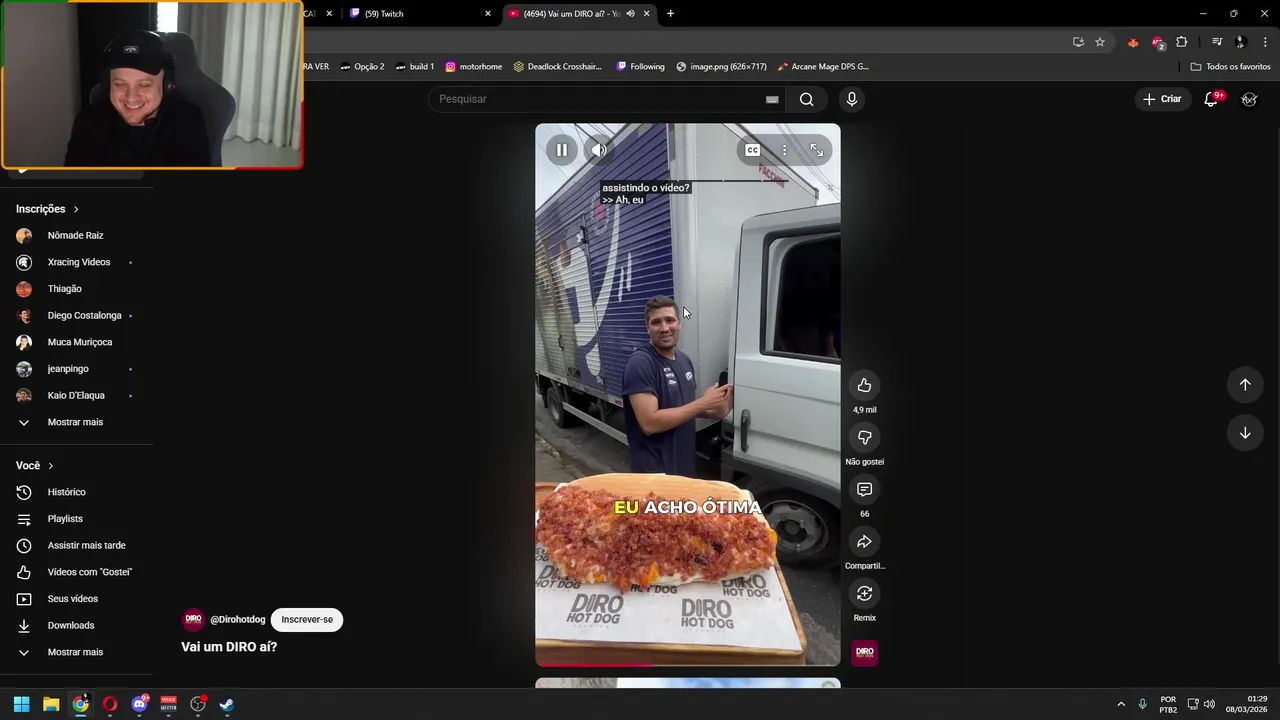Open the YouTube account avatar menu
This screenshot has width=1280, height=720.
point(1249,99)
